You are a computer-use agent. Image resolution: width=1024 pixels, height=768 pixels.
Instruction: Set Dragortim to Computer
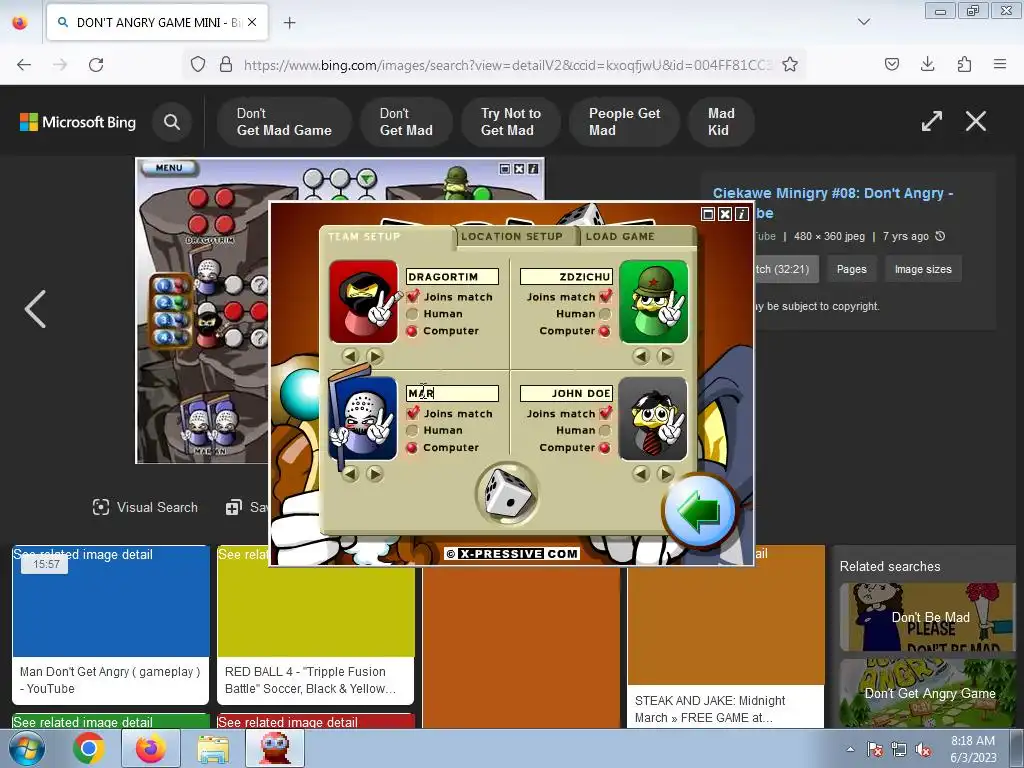pos(412,331)
